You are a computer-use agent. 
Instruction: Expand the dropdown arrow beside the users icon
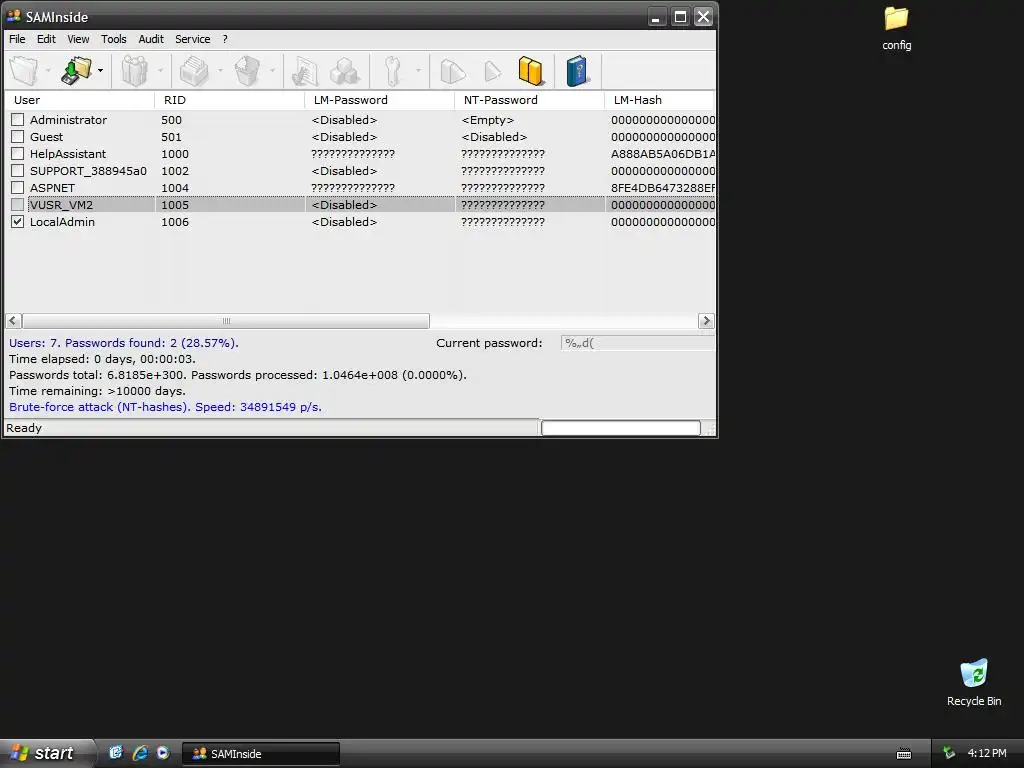[160, 71]
